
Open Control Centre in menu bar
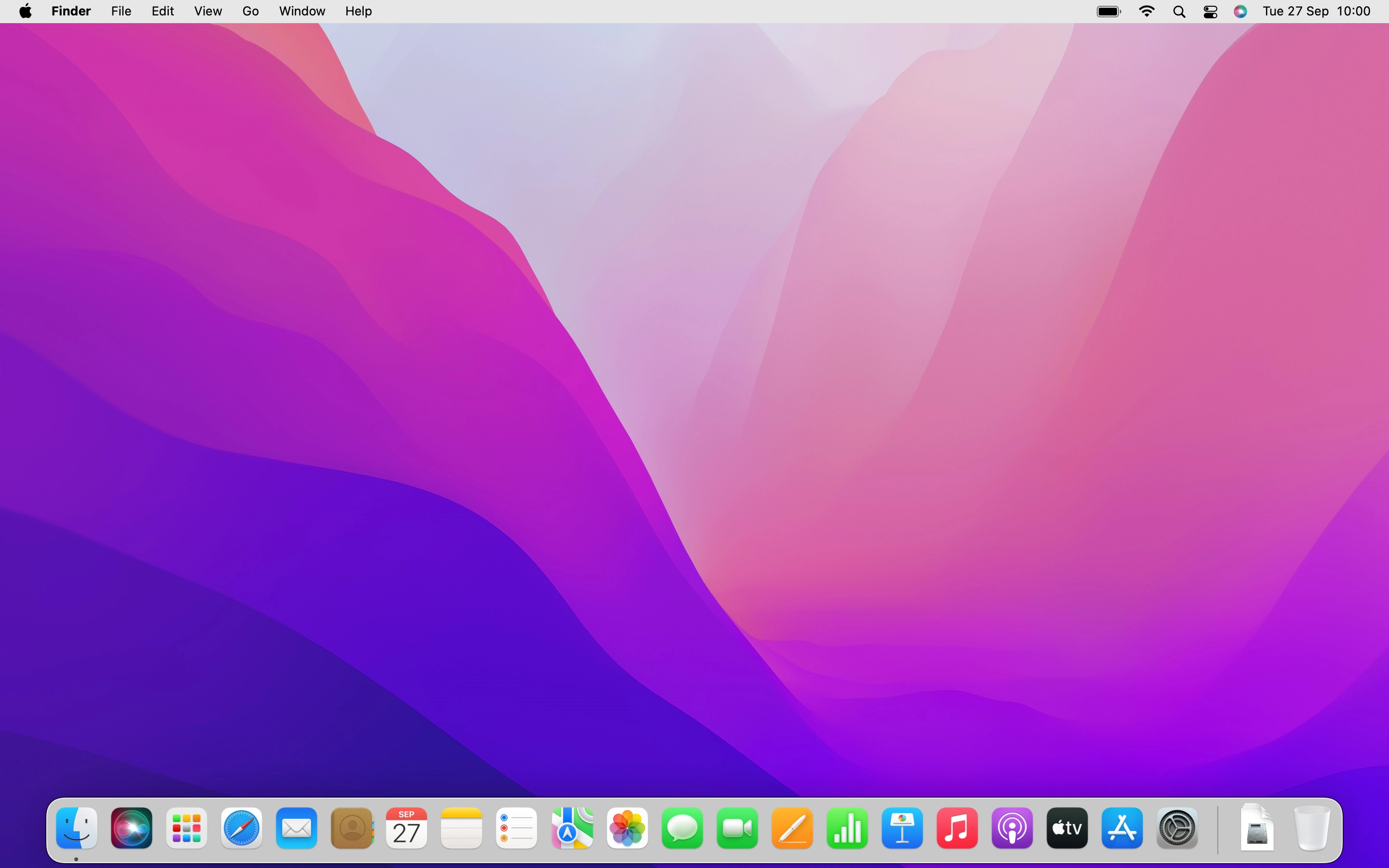1211,12
